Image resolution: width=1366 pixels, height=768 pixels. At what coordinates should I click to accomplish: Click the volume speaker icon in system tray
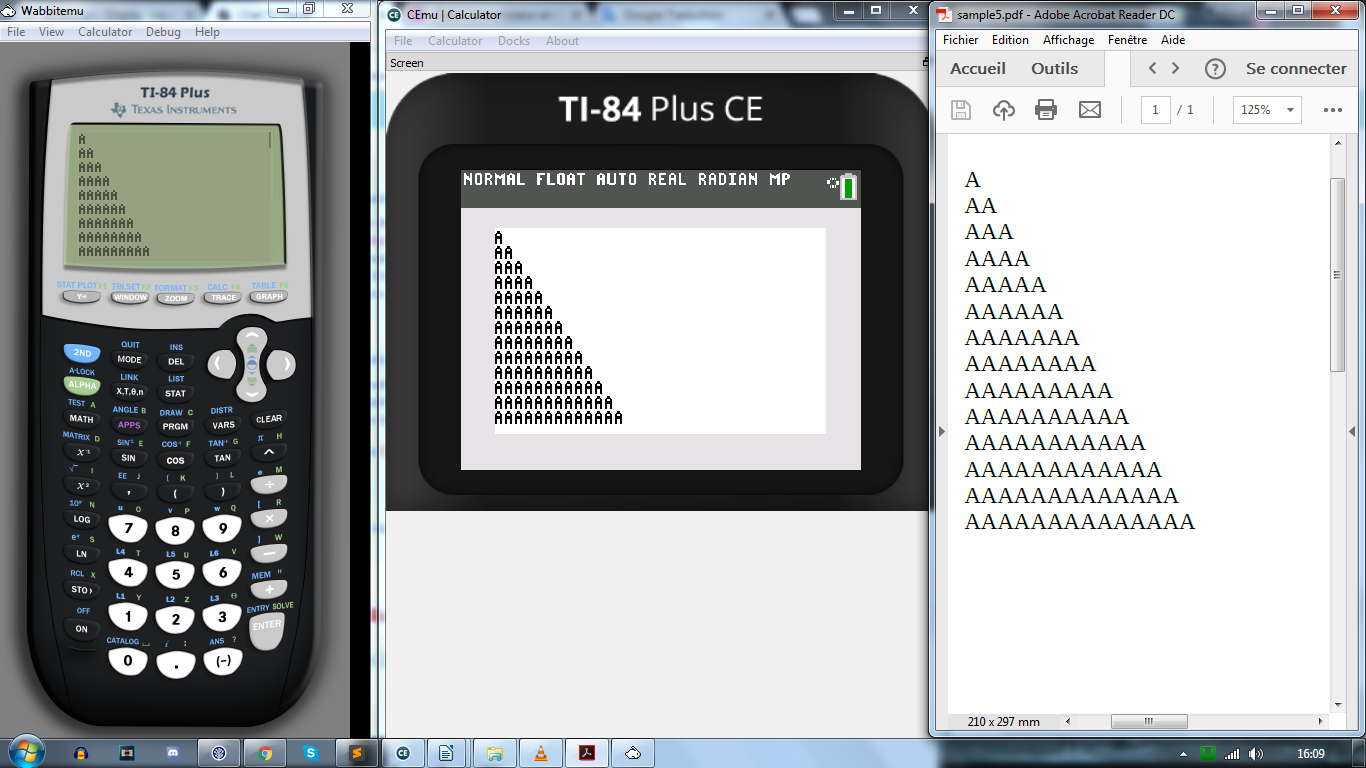1256,753
